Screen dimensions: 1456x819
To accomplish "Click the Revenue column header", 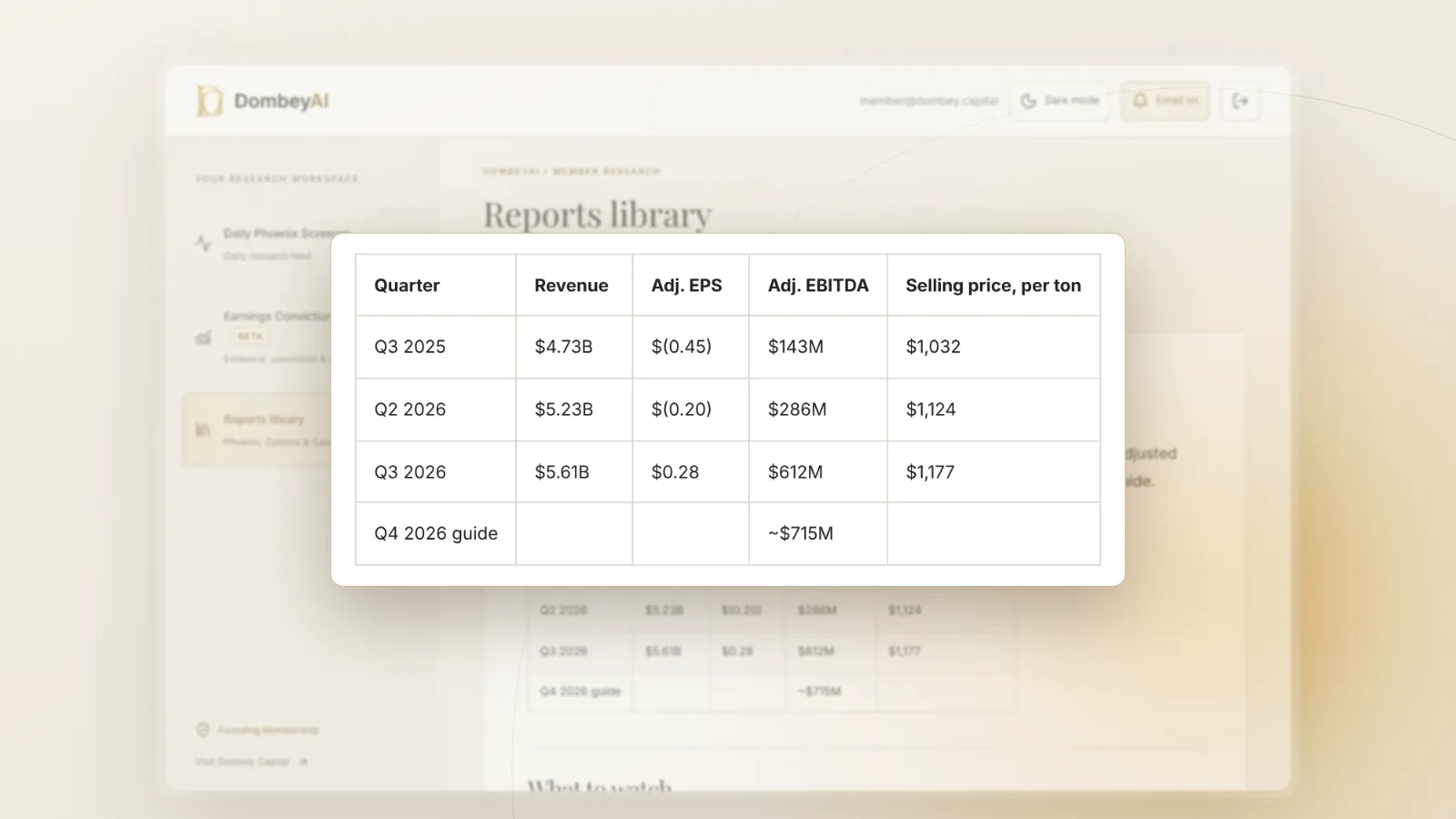I will (574, 285).
